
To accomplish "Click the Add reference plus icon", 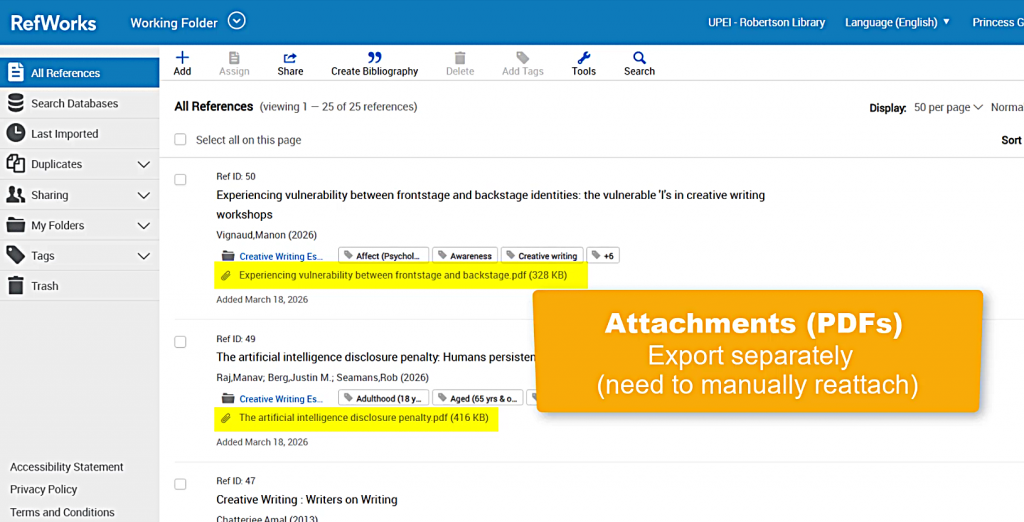I will click(x=182, y=59).
